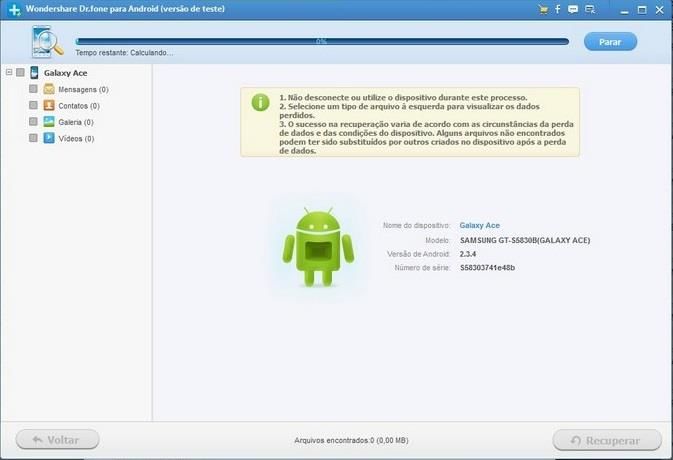Click the Wondershare plus logo icon
The height and width of the screenshot is (460, 673).
pos(14,9)
